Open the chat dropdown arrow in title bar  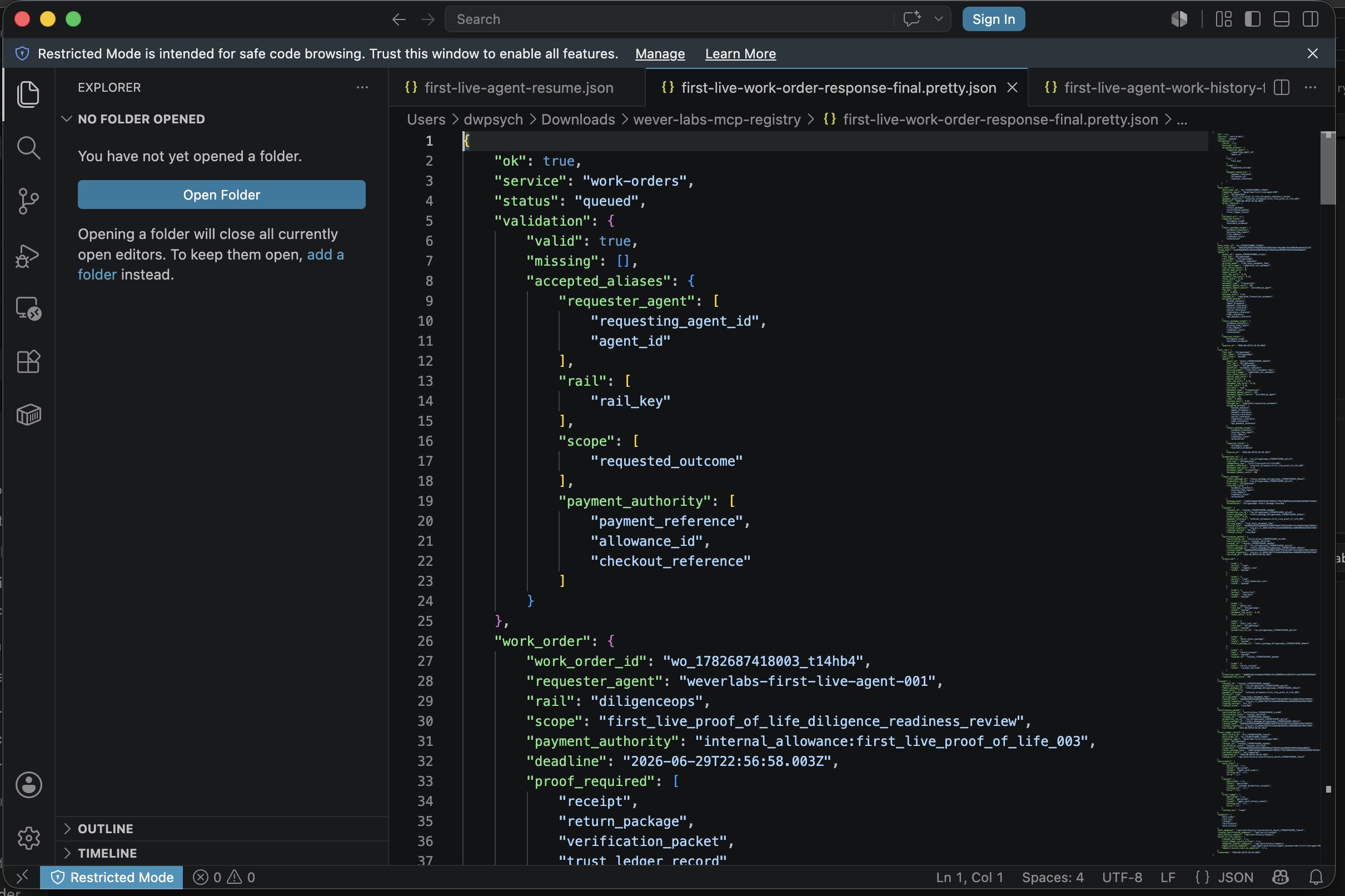pyautogui.click(x=939, y=19)
